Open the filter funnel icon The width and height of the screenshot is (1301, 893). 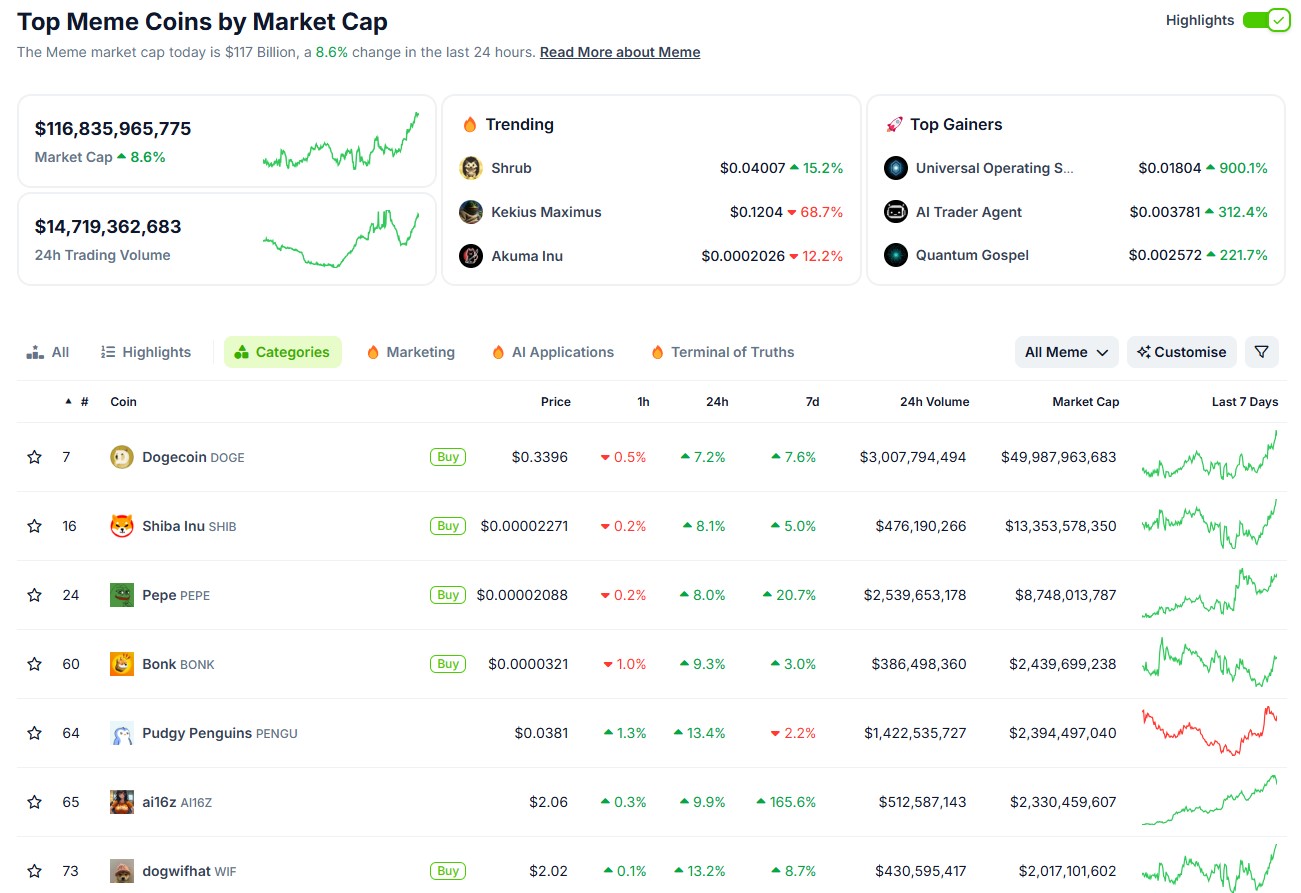pos(1262,352)
